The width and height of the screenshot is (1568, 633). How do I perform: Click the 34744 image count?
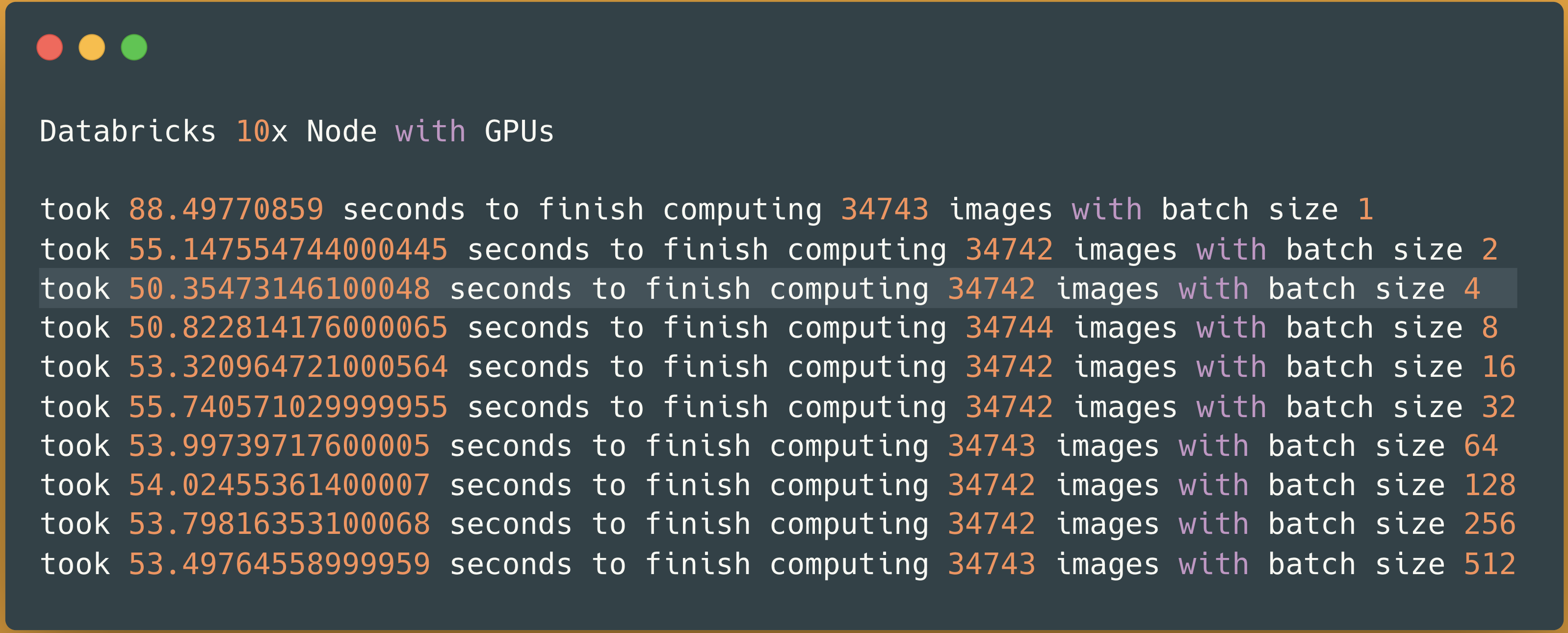pos(1009,328)
